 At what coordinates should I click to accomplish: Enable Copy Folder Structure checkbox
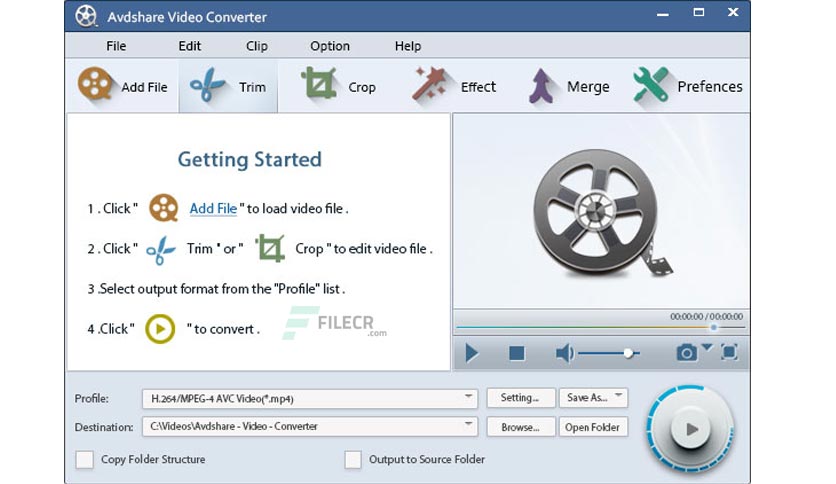pos(84,459)
